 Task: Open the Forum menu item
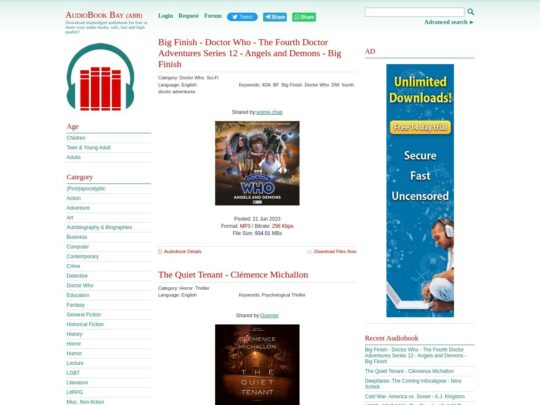pyautogui.click(x=213, y=16)
